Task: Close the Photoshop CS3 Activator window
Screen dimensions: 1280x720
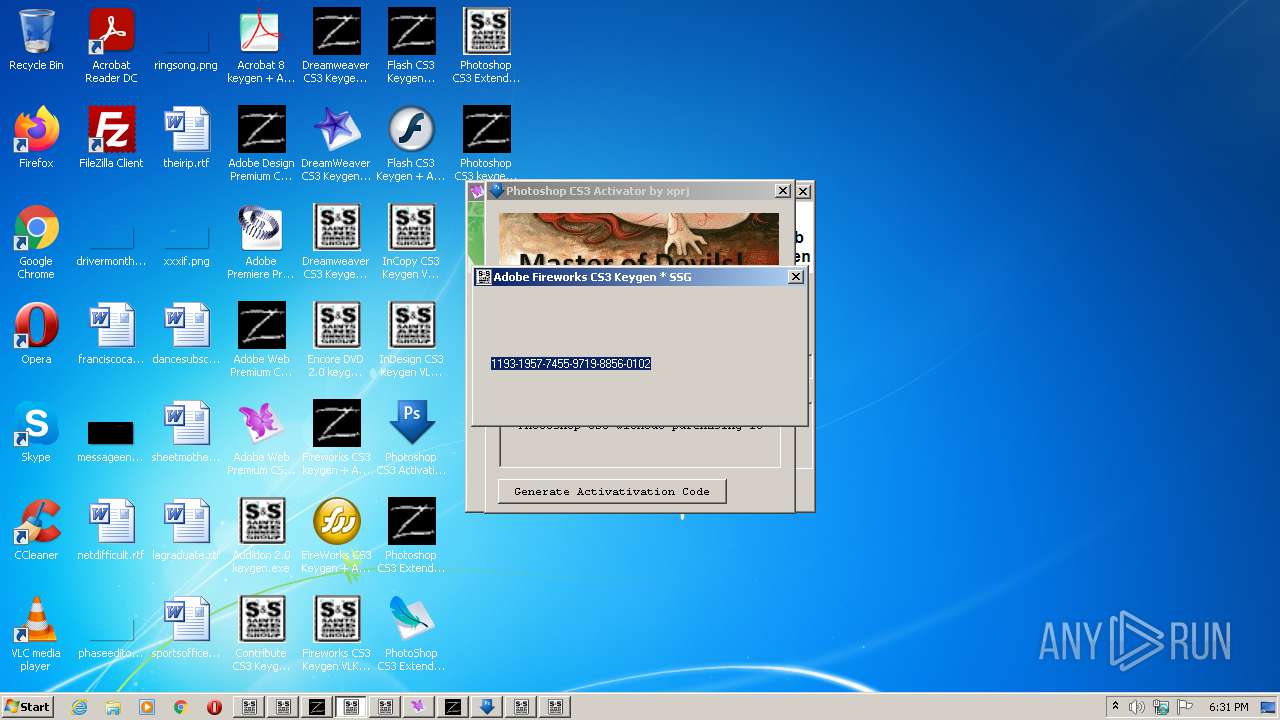Action: (x=783, y=191)
